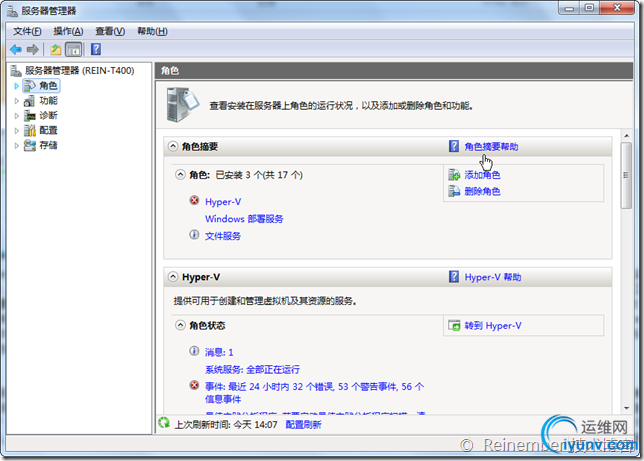Screen dimensions: 644x461
Task: Open the 帮助(H) menu
Action: point(152,31)
